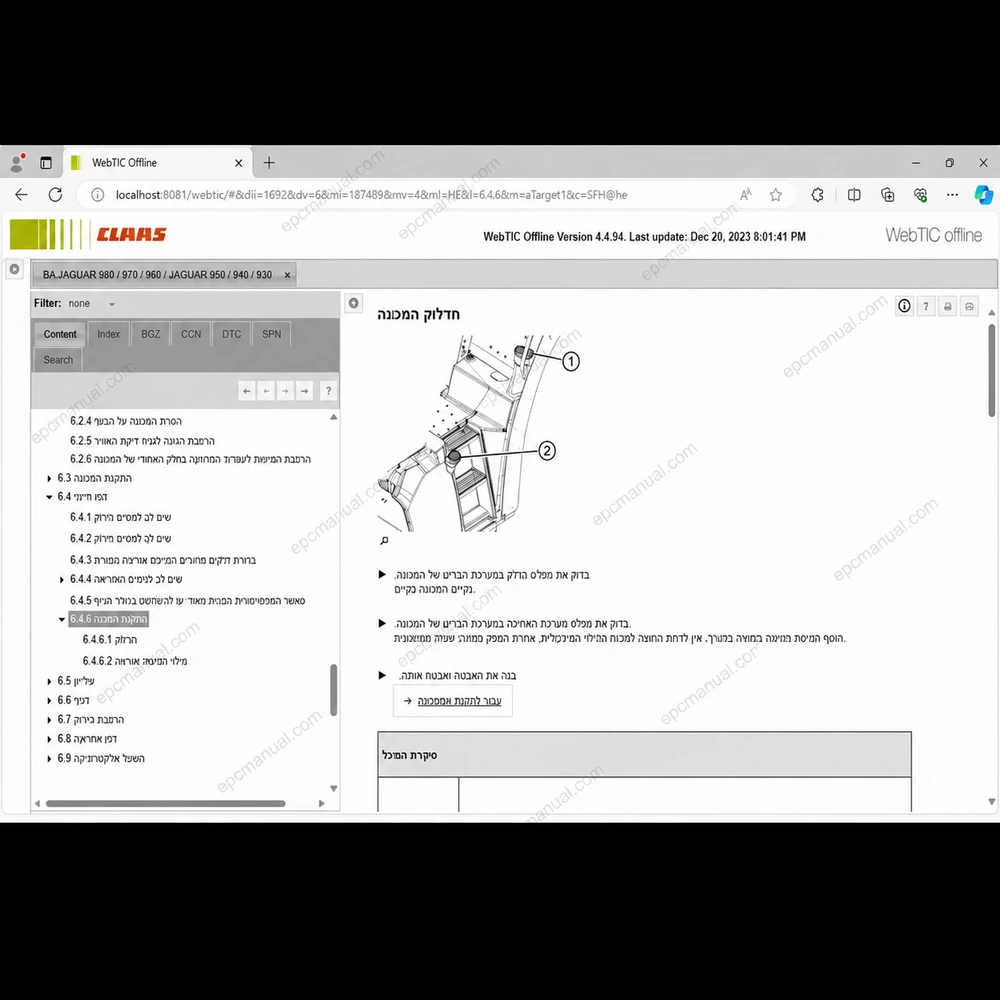Collapse tree section 6.4
1000x1000 pixels.
[x=49, y=497]
